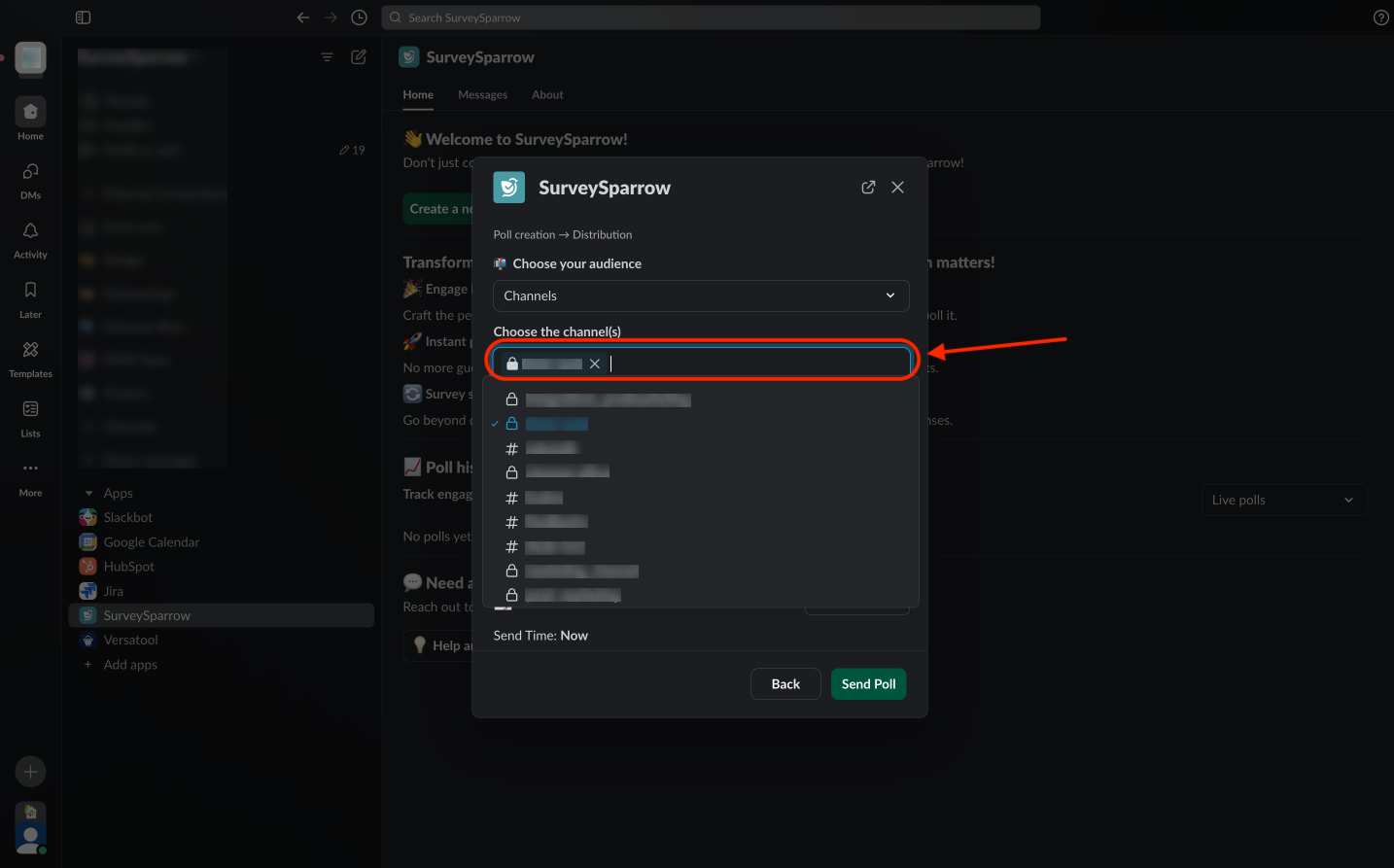Viewport: 1394px width, 868px height.
Task: Open Templates in the sidebar
Action: [x=30, y=358]
